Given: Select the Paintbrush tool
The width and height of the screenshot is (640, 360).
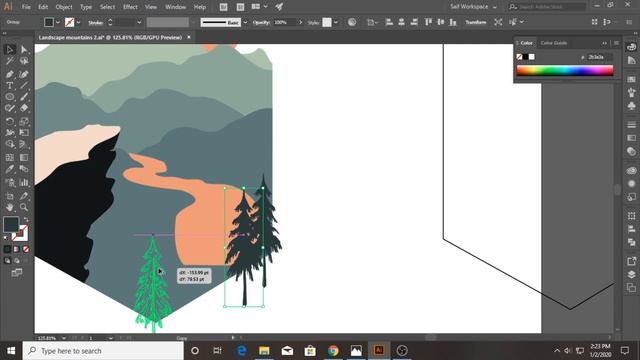Looking at the screenshot, I should (x=24, y=97).
